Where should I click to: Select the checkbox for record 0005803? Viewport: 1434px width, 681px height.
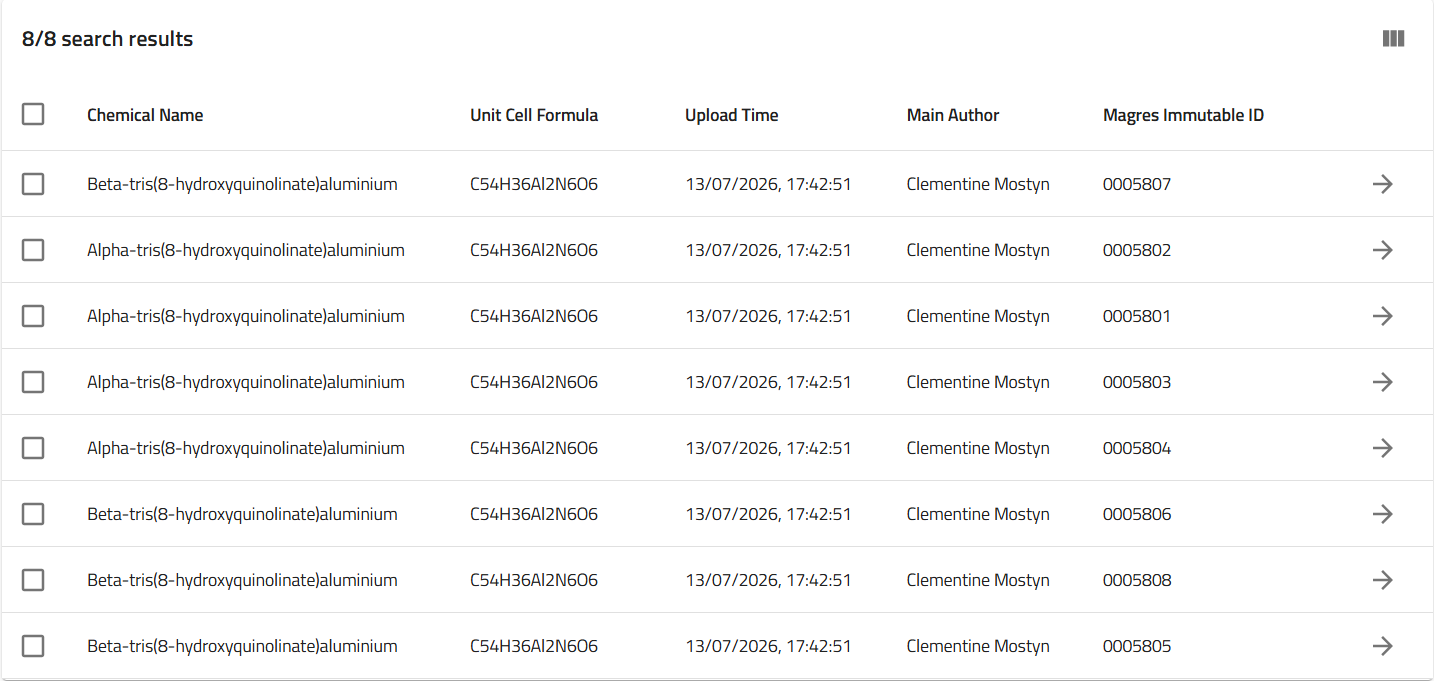[33, 382]
